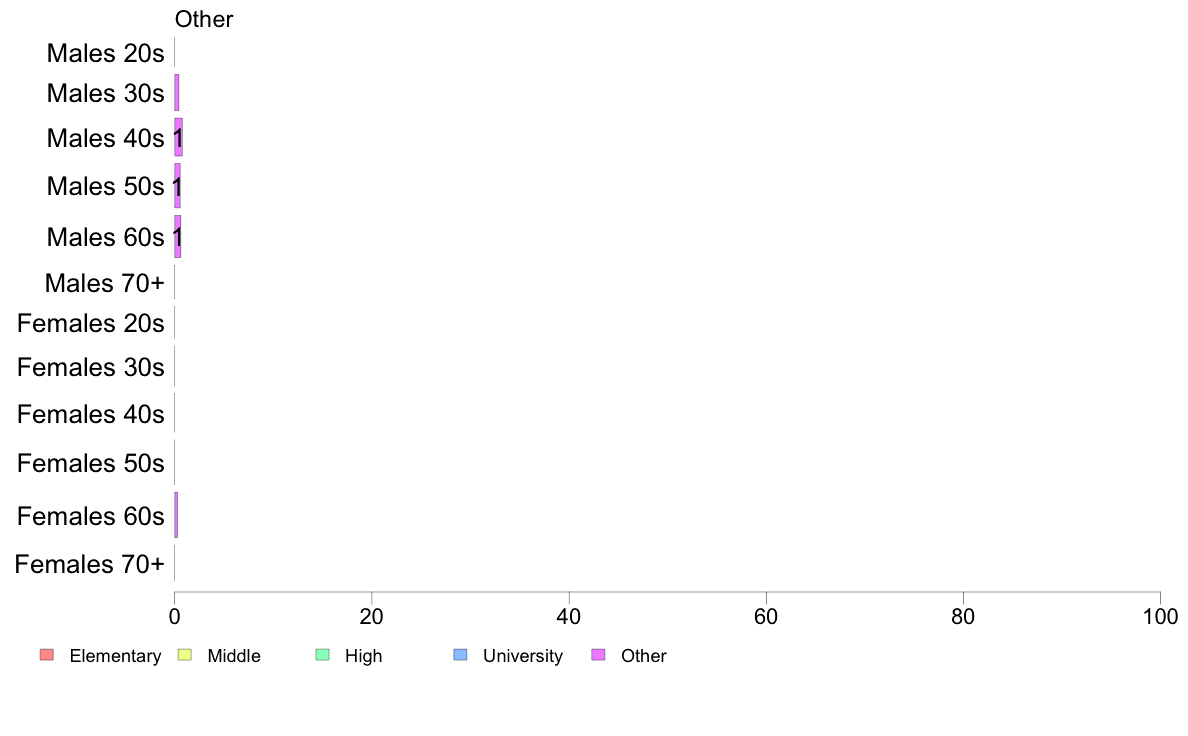Image resolution: width=1188 pixels, height=736 pixels.
Task: Click the Other magenta legend swatch
Action: [x=599, y=655]
